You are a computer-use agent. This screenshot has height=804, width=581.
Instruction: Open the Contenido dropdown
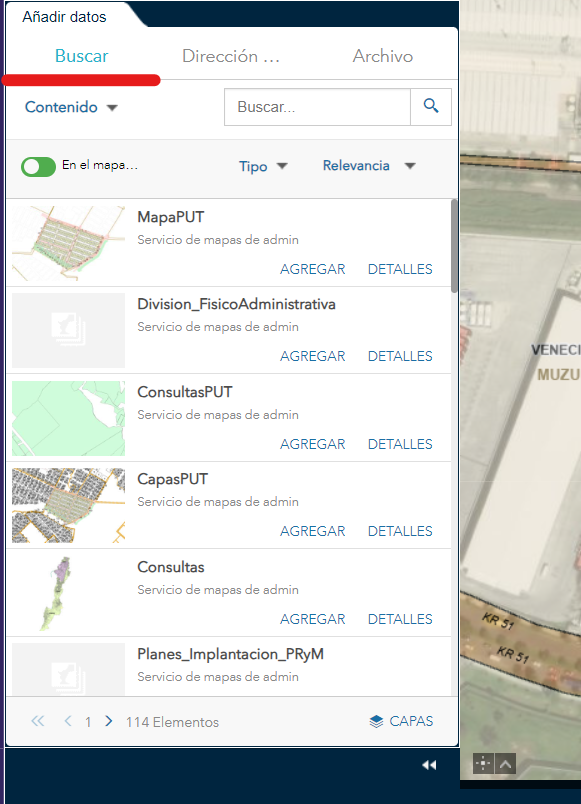coord(71,107)
